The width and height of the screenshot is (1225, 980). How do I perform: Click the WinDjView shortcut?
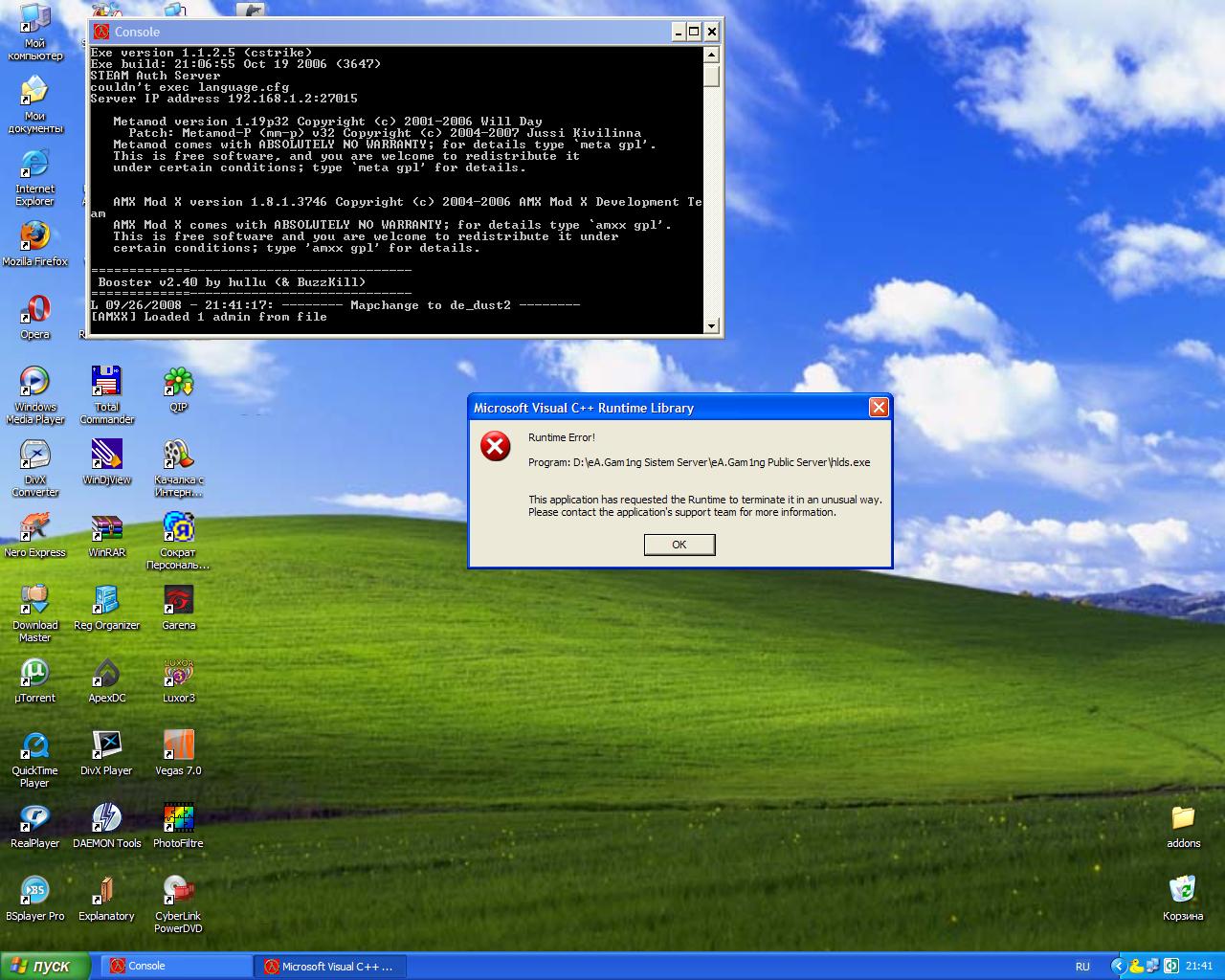click(x=107, y=461)
